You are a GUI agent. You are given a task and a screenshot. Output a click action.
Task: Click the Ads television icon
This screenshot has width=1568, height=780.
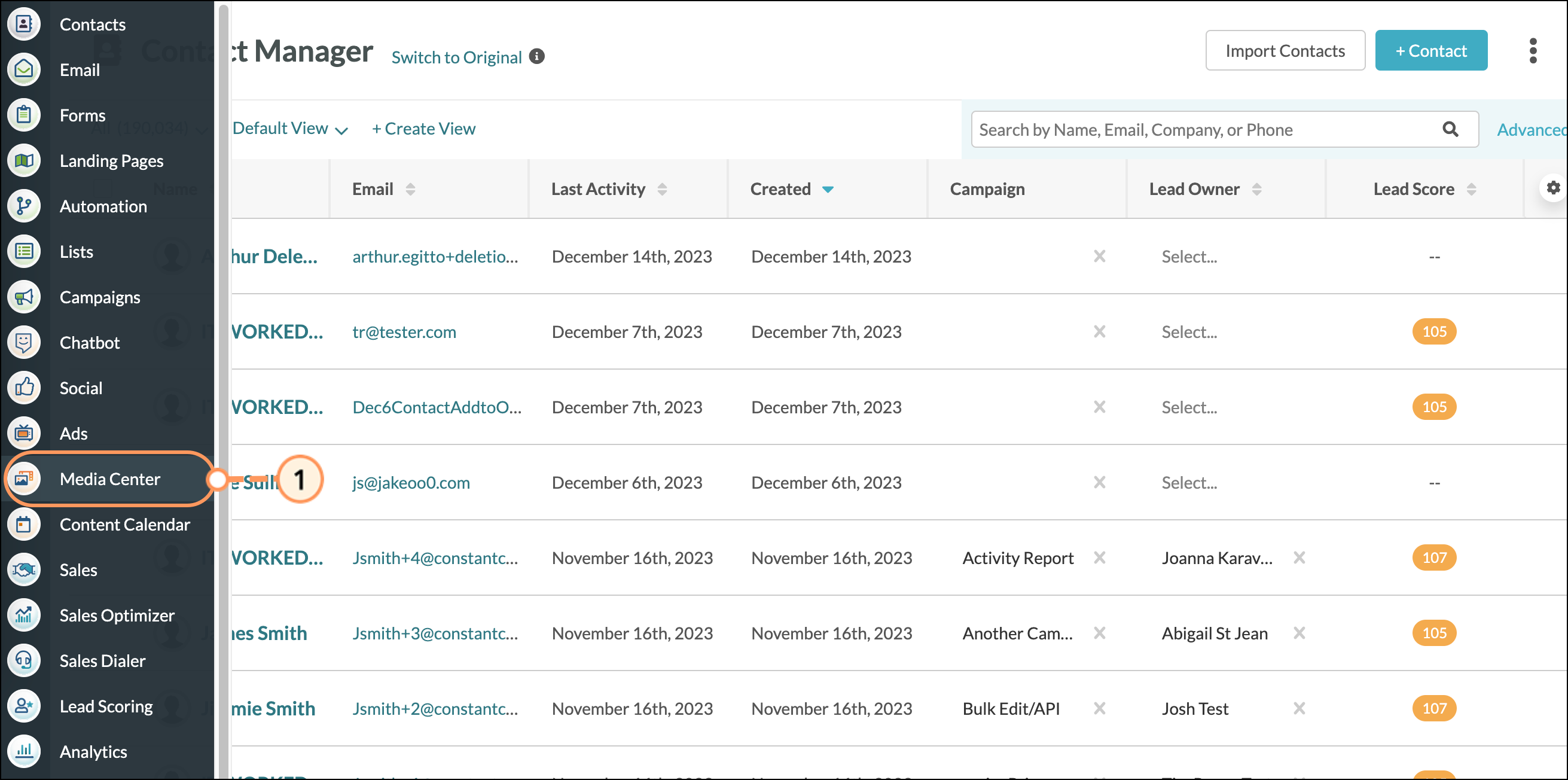24,434
